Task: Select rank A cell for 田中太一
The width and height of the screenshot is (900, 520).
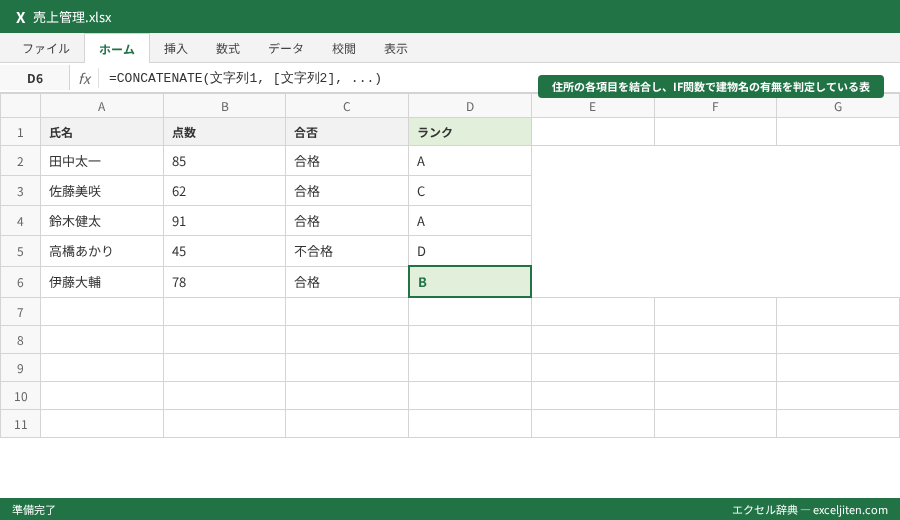Action: pos(470,161)
